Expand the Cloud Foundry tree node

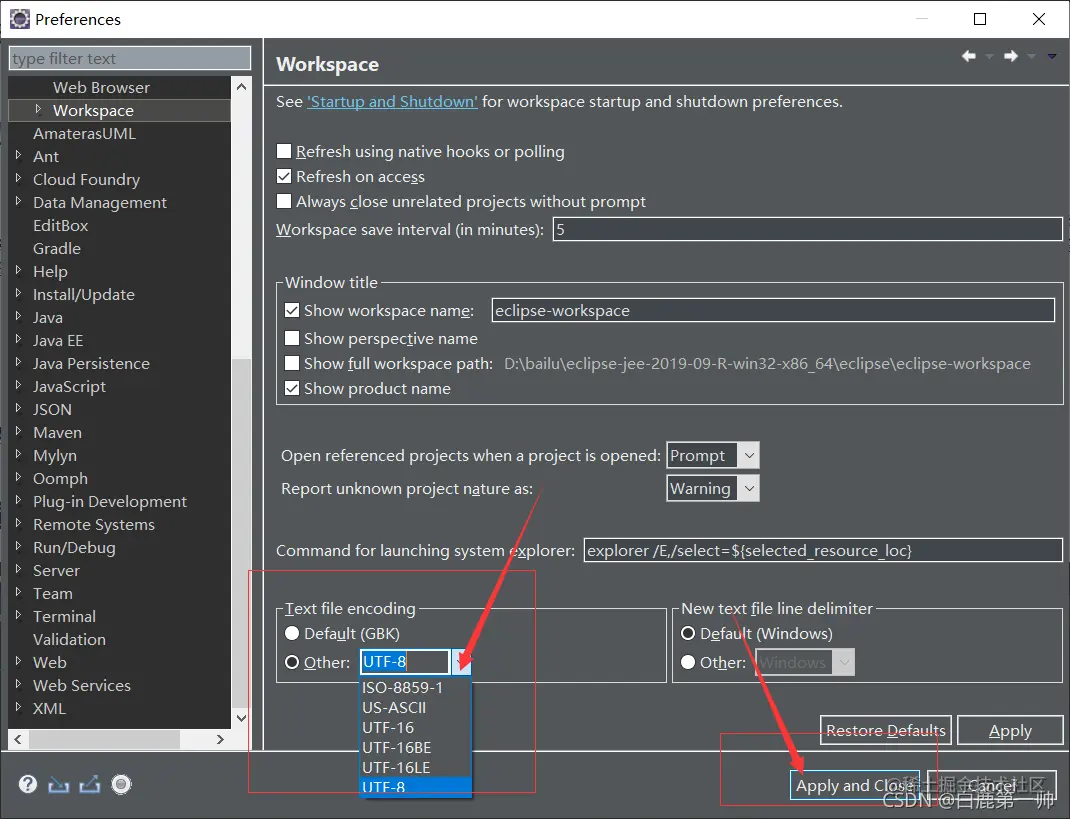coord(18,179)
